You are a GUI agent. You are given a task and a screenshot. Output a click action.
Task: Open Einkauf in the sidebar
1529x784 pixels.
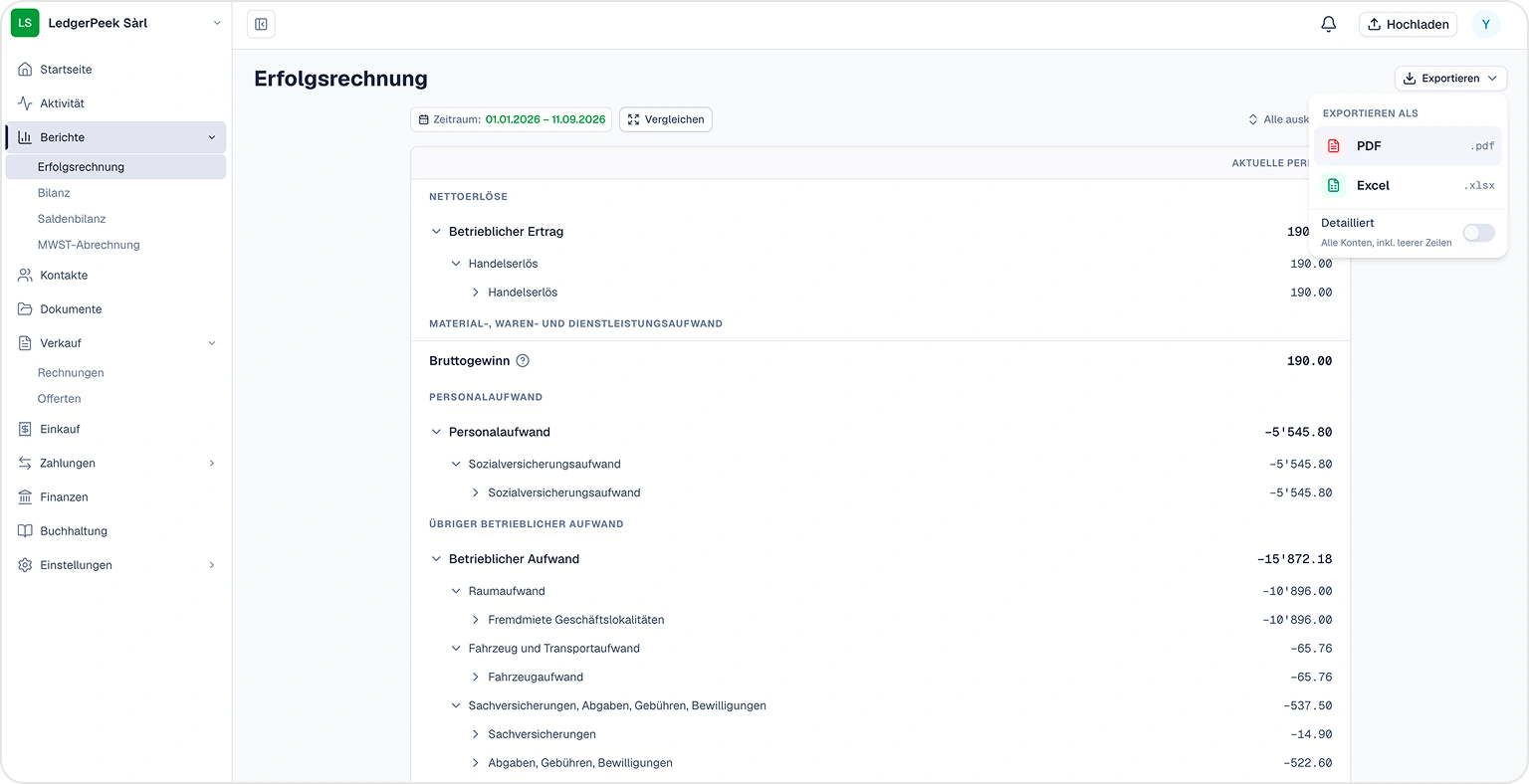tap(115, 429)
